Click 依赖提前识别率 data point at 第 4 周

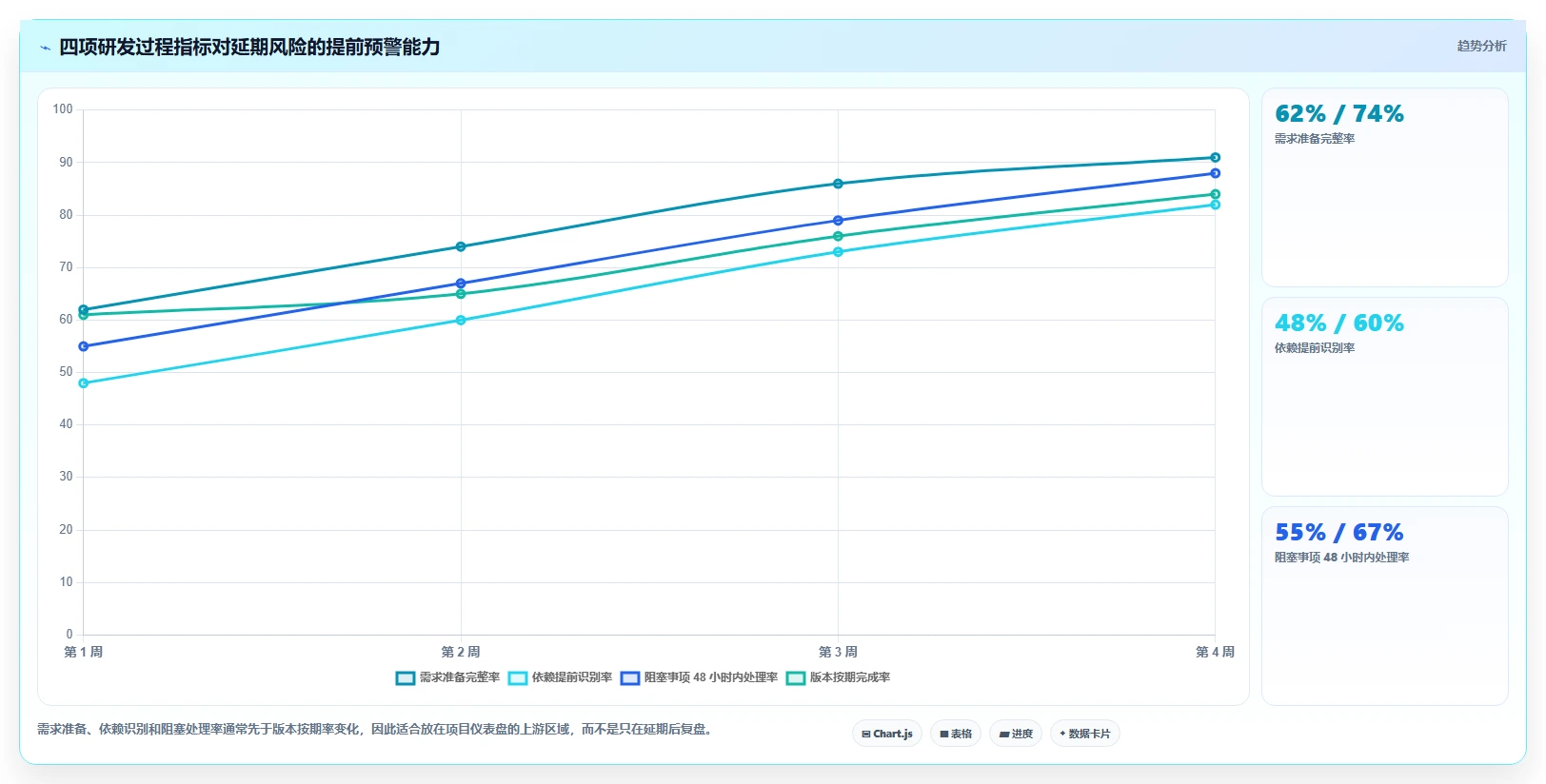click(x=1216, y=205)
